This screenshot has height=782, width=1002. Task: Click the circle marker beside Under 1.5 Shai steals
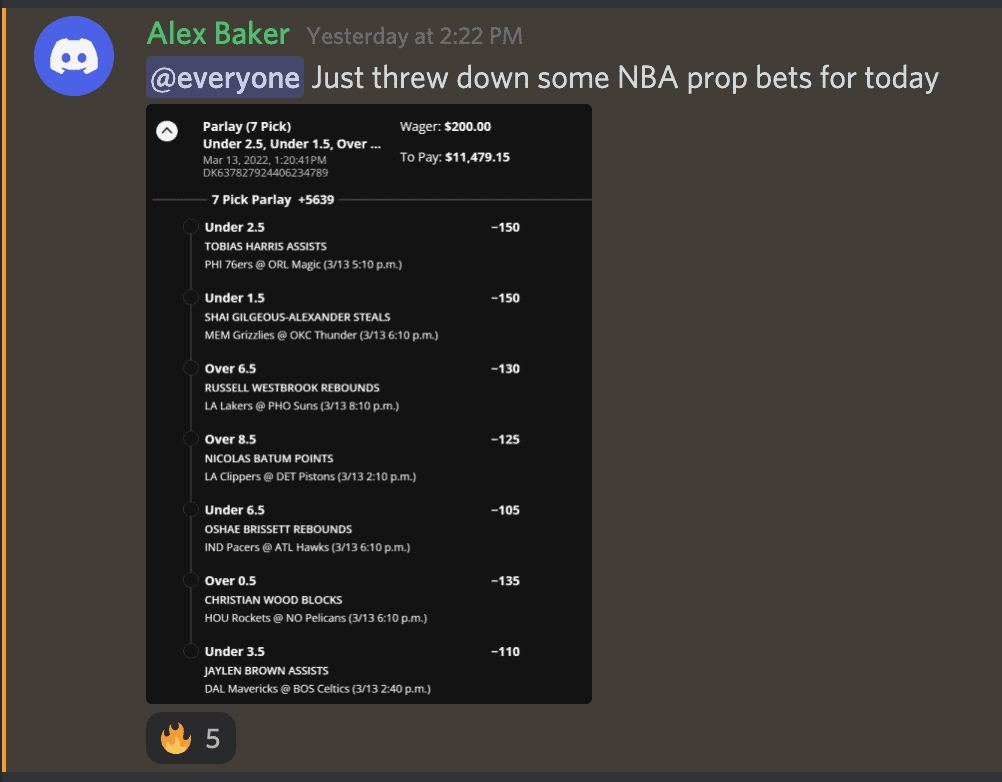click(x=190, y=297)
